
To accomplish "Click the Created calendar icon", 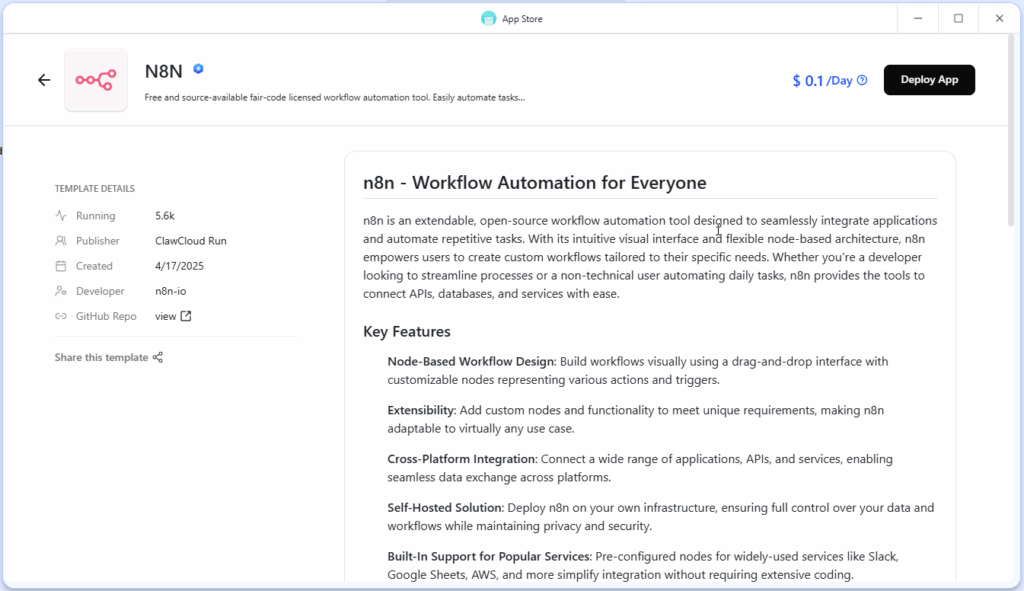I will [61, 266].
